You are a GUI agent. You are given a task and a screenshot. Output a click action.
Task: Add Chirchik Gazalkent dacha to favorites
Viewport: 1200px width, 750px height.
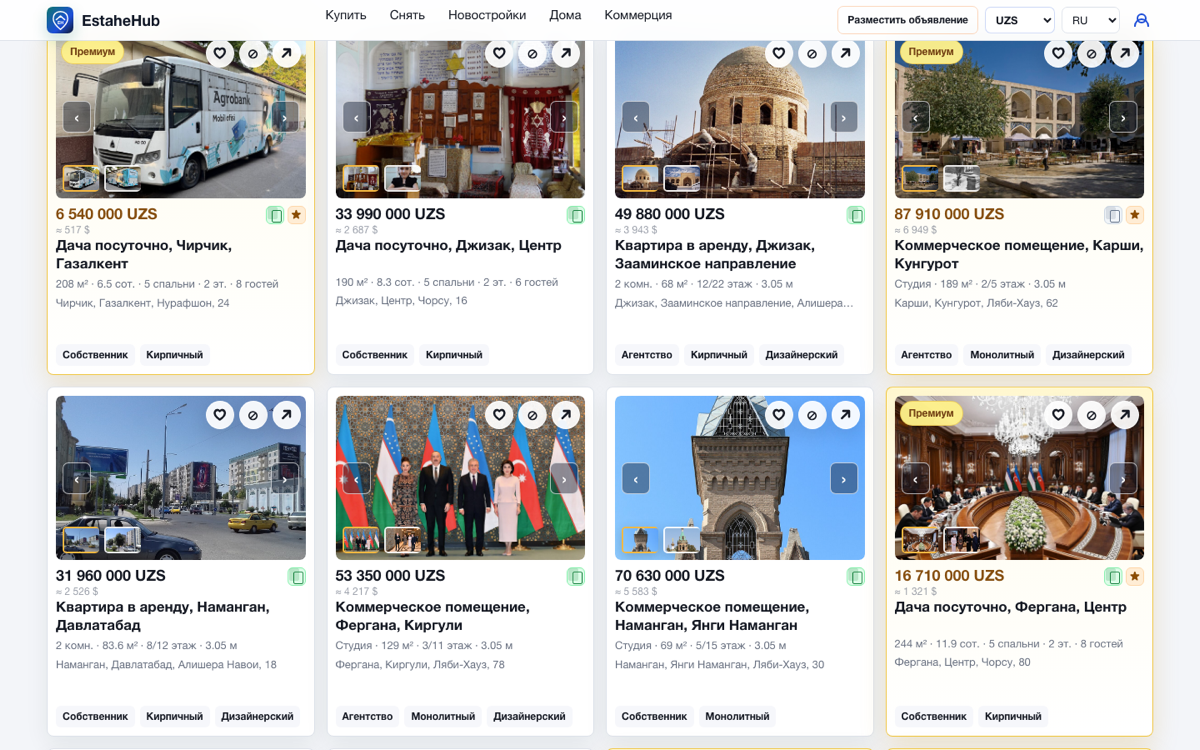(220, 53)
